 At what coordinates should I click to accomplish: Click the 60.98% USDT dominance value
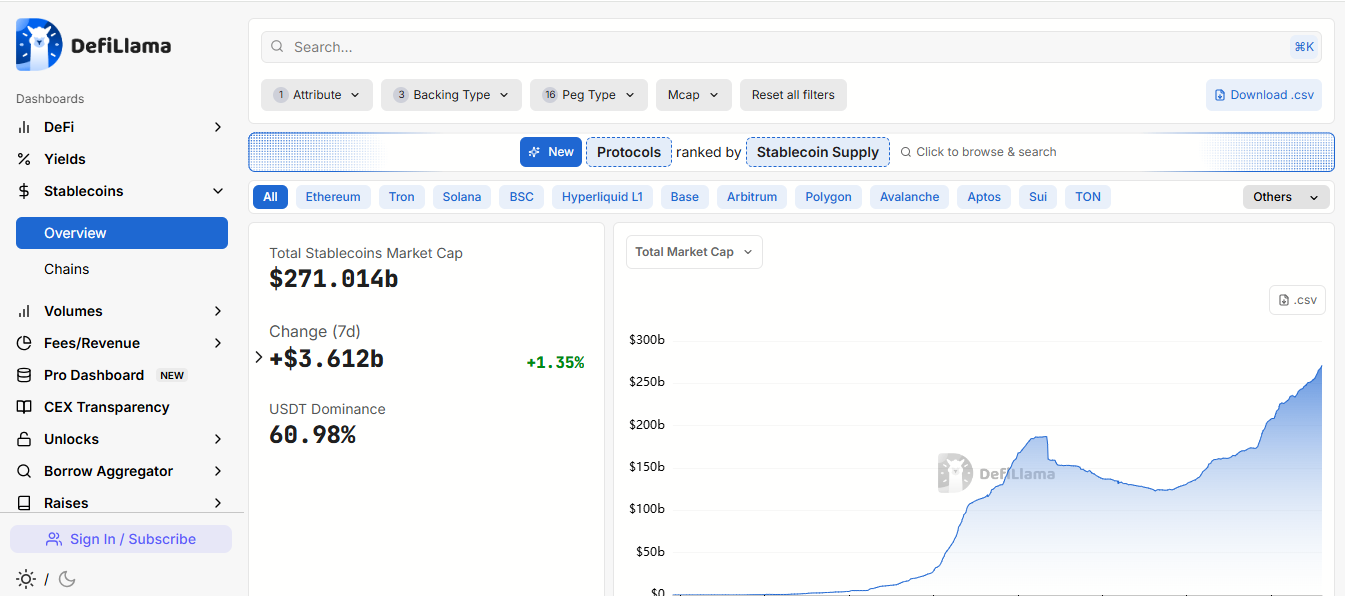(312, 435)
